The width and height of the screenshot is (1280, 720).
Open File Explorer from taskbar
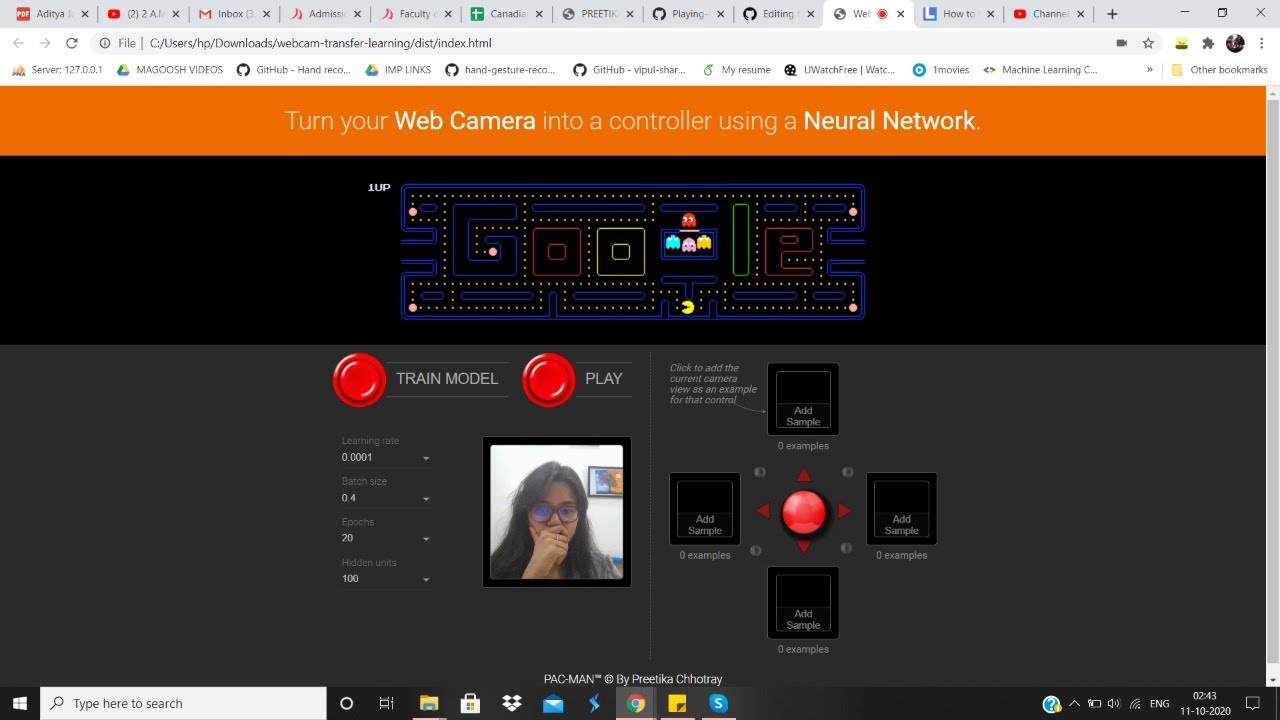click(429, 703)
